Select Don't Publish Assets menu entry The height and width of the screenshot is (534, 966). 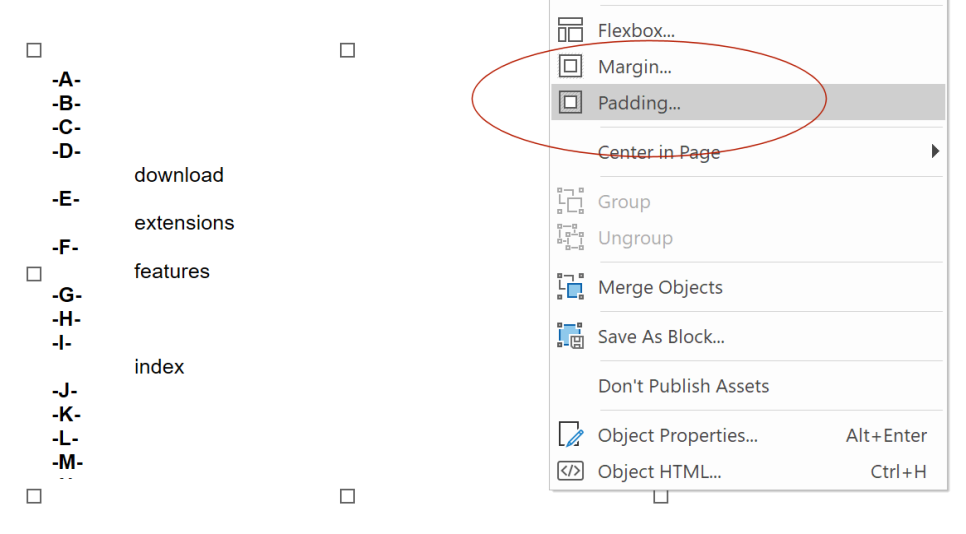748,386
